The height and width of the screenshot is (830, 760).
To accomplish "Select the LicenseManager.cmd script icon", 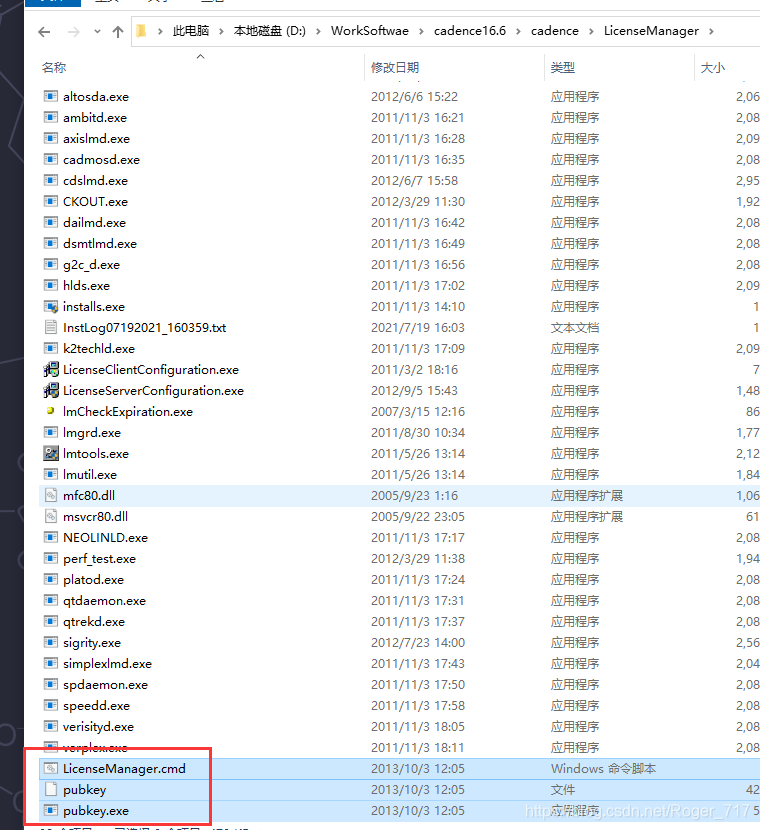I will (x=51, y=769).
